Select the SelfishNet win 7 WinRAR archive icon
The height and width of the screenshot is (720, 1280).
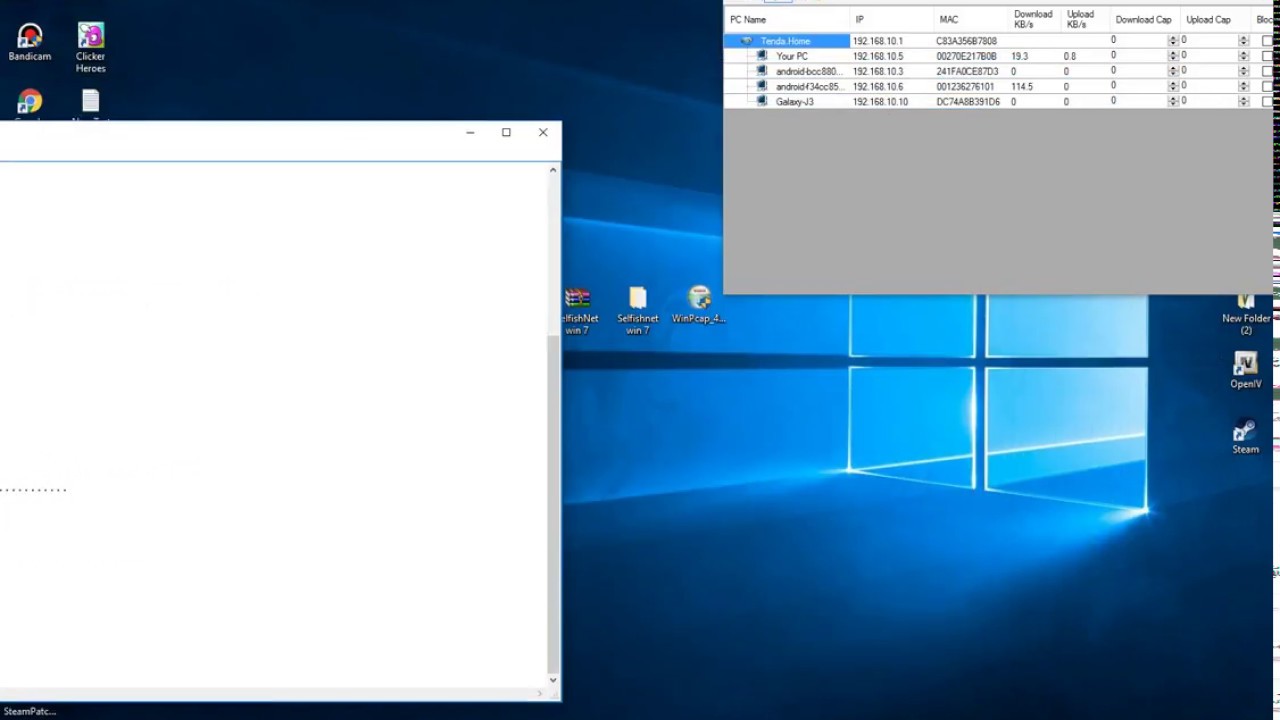click(577, 311)
